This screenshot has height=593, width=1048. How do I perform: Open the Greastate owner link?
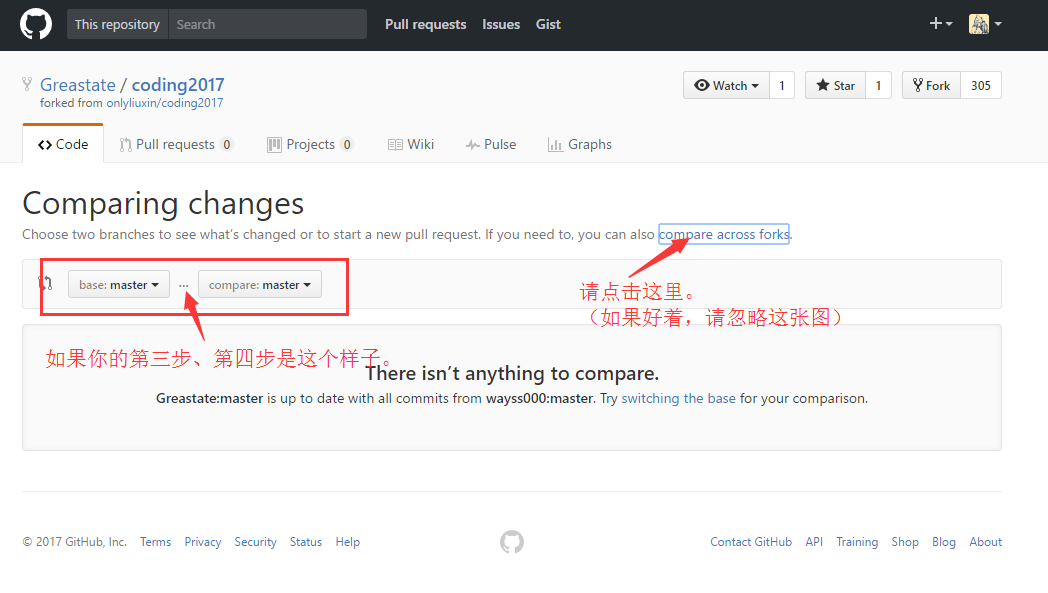(x=78, y=85)
